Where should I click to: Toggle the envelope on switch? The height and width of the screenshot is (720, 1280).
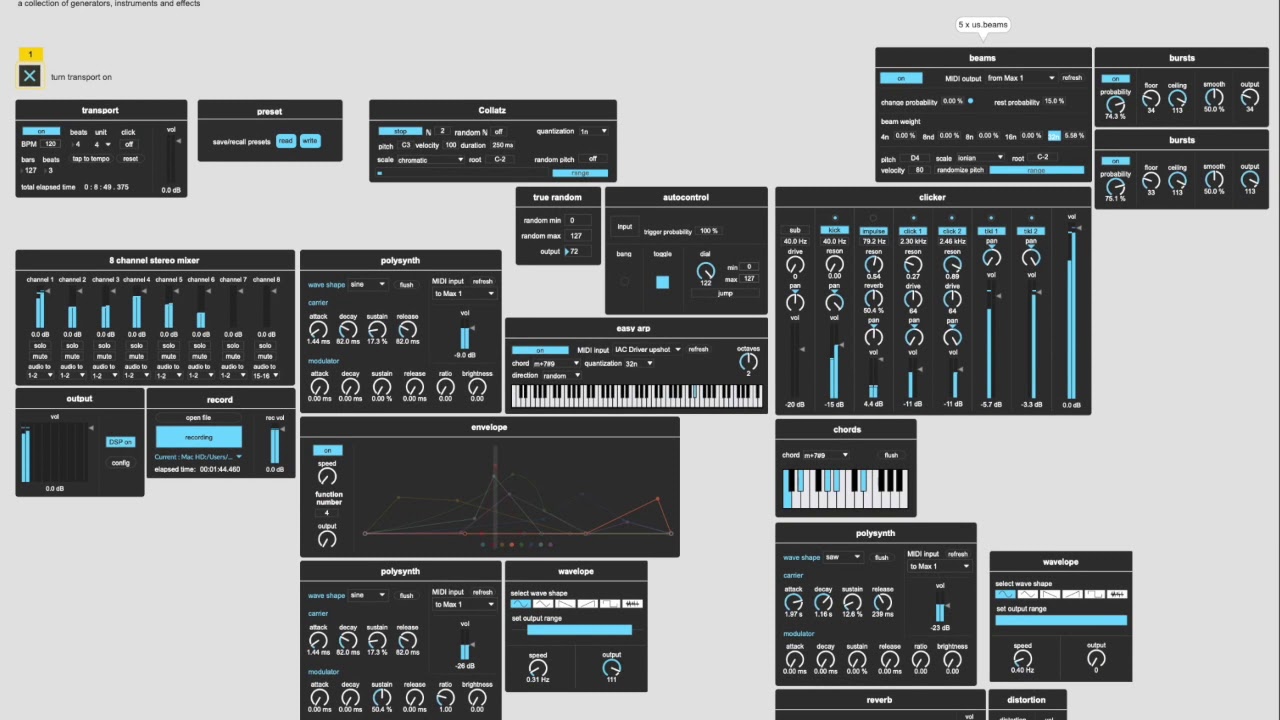327,450
